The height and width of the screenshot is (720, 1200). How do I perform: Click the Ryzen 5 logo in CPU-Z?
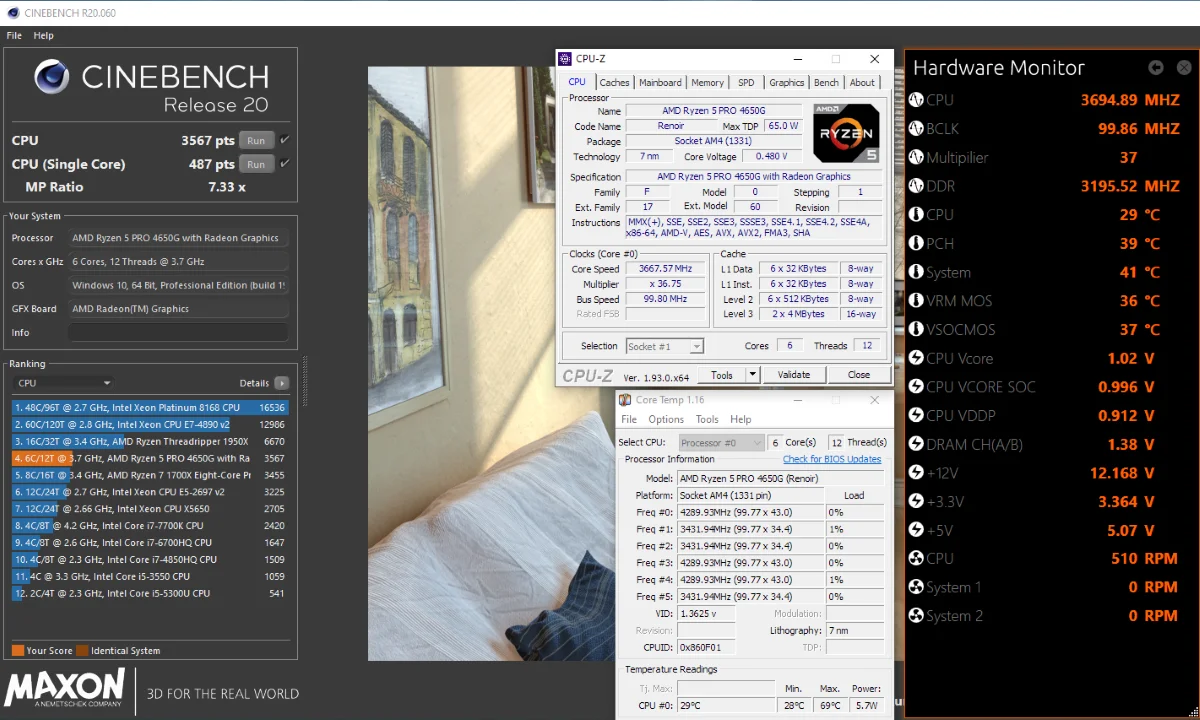pos(846,132)
